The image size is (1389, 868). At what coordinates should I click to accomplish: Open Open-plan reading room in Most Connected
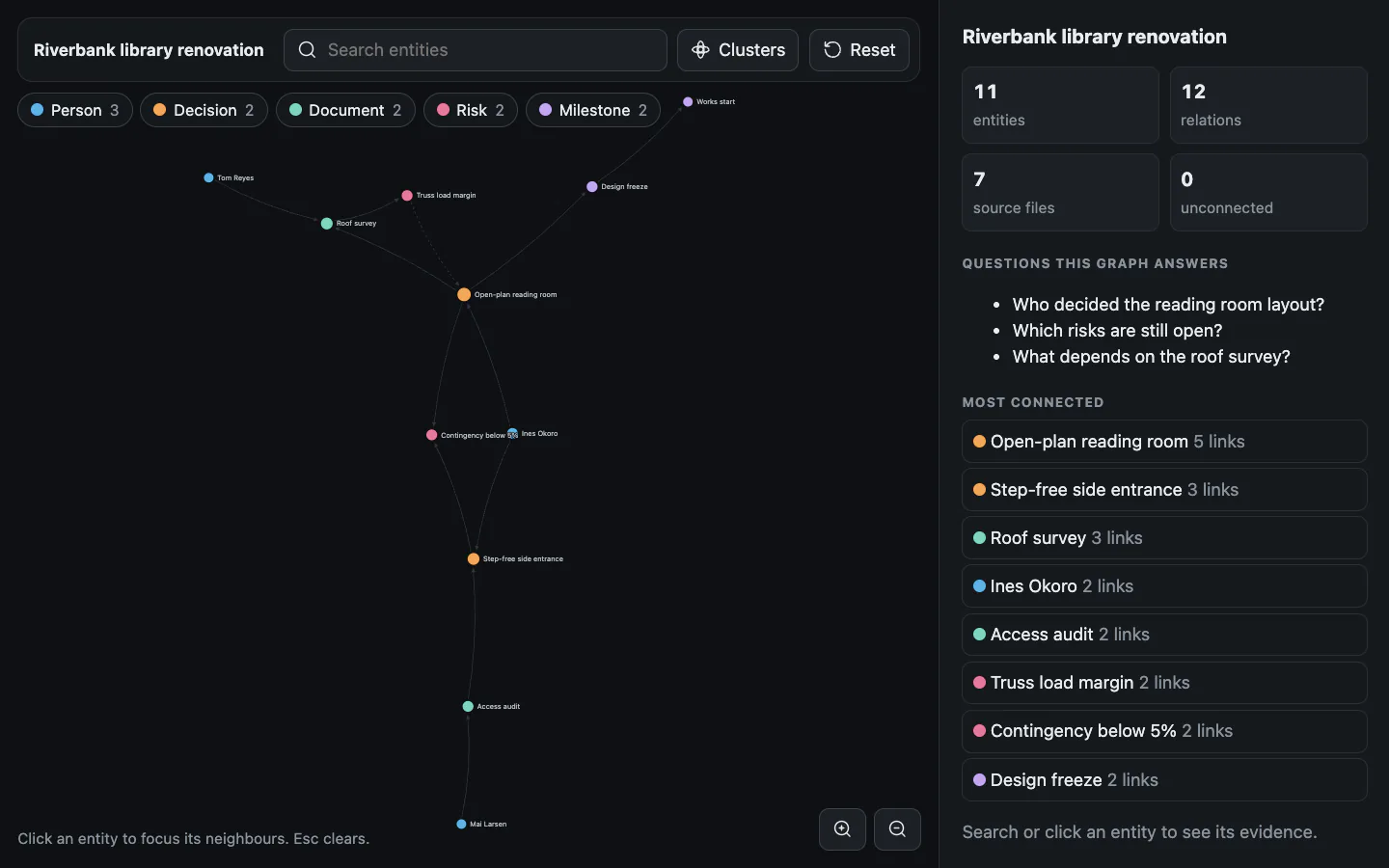[1164, 442]
